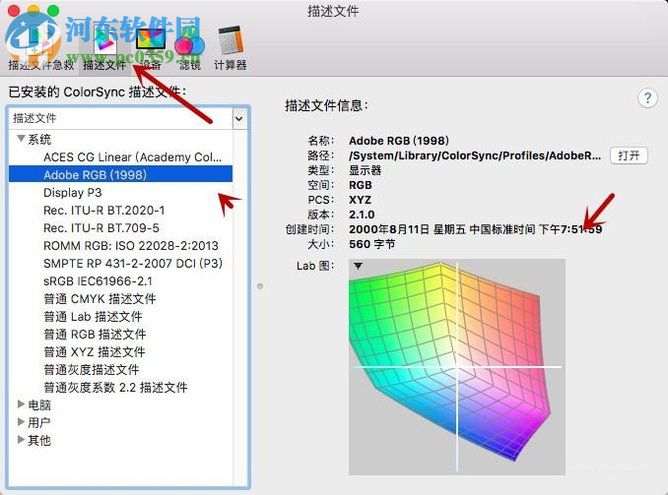Screen dimensions: 668x495
Task: Click the split pane divider handle dot
Action: pyautogui.click(x=260, y=286)
